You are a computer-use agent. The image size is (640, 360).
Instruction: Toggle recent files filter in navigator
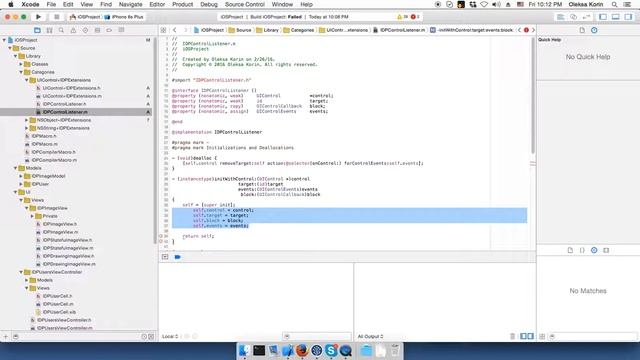coord(144,337)
